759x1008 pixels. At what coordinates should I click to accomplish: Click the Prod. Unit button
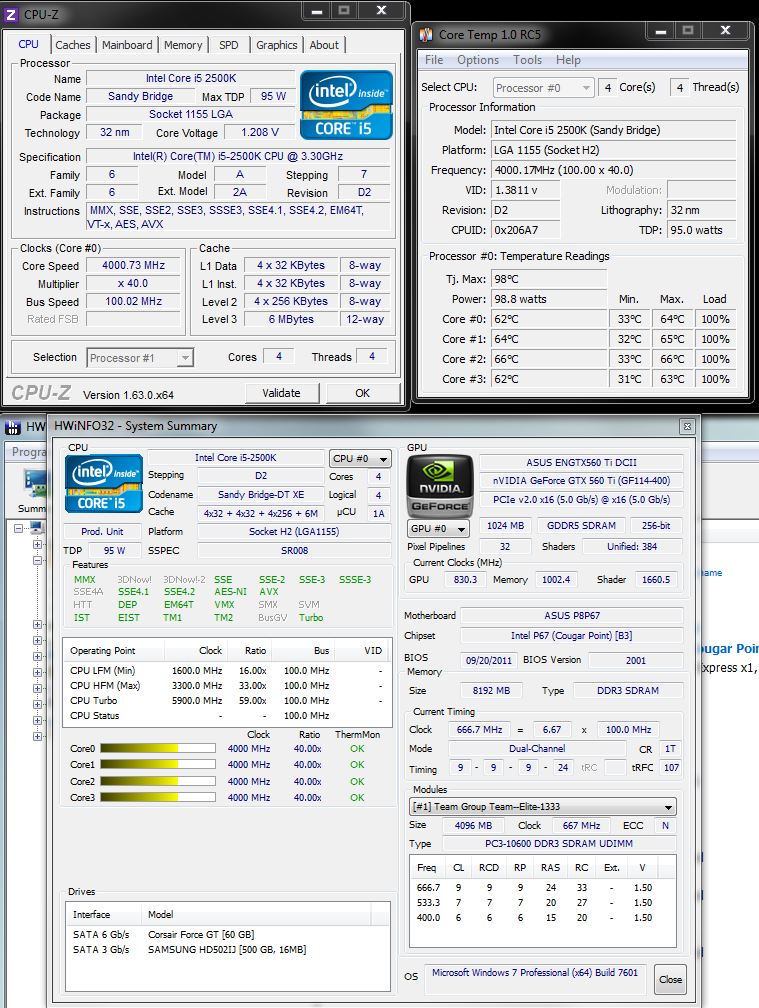[102, 532]
